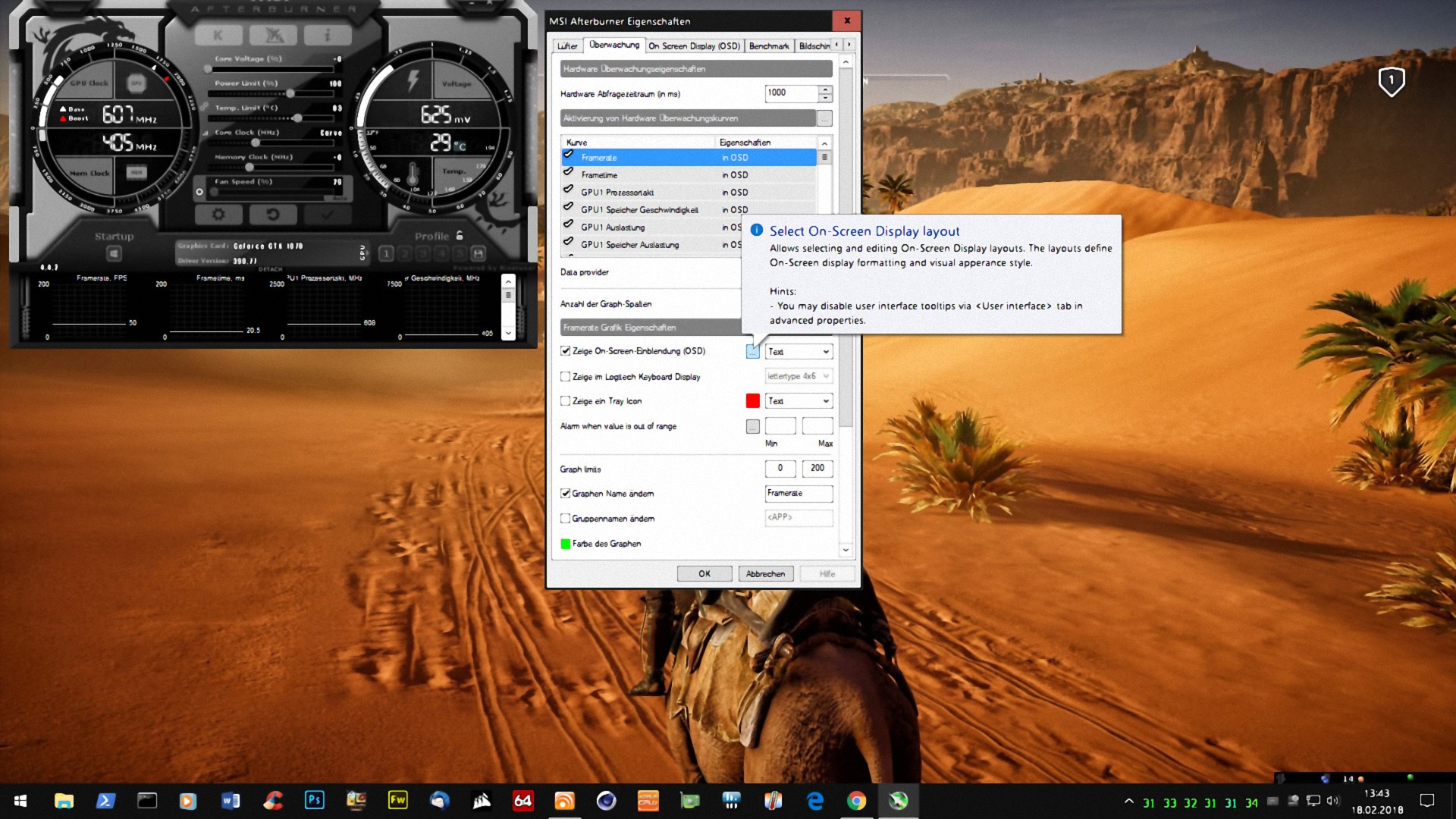The width and height of the screenshot is (1456, 819).
Task: Toggle 'Zeige On-Screen-Einblendung (OSD)' checkbox
Action: coord(565,351)
